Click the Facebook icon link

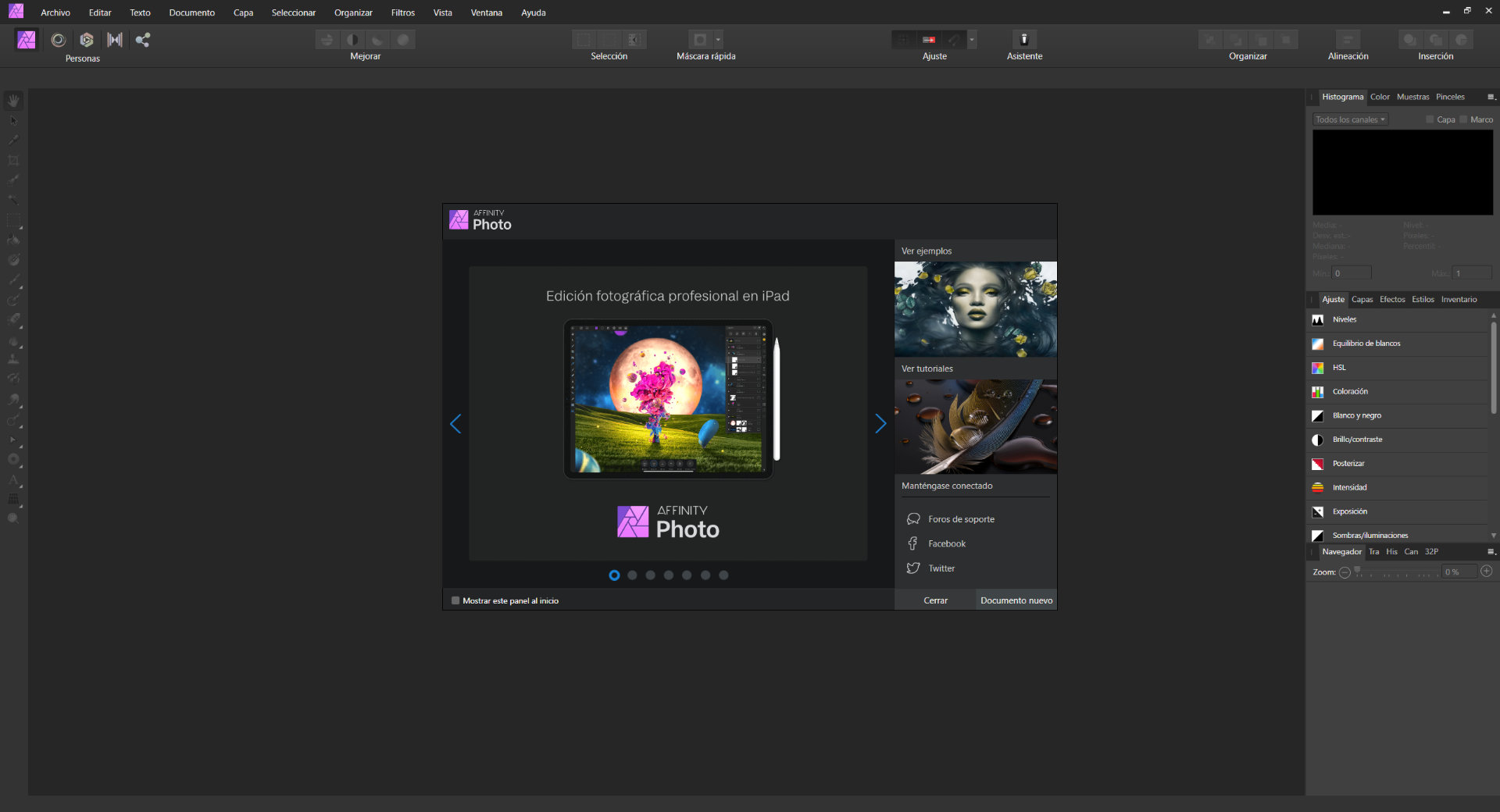pyautogui.click(x=912, y=543)
